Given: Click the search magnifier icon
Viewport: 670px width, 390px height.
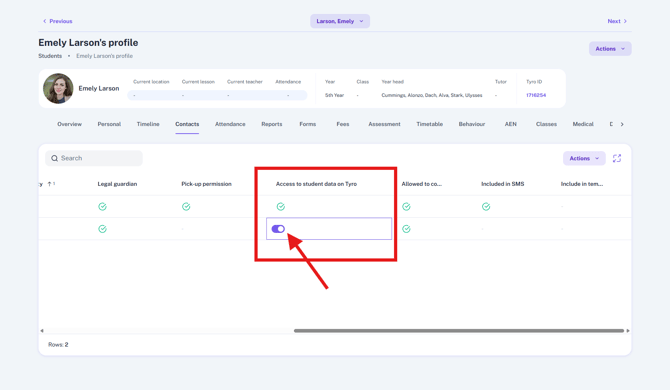Looking at the screenshot, I should tap(55, 158).
